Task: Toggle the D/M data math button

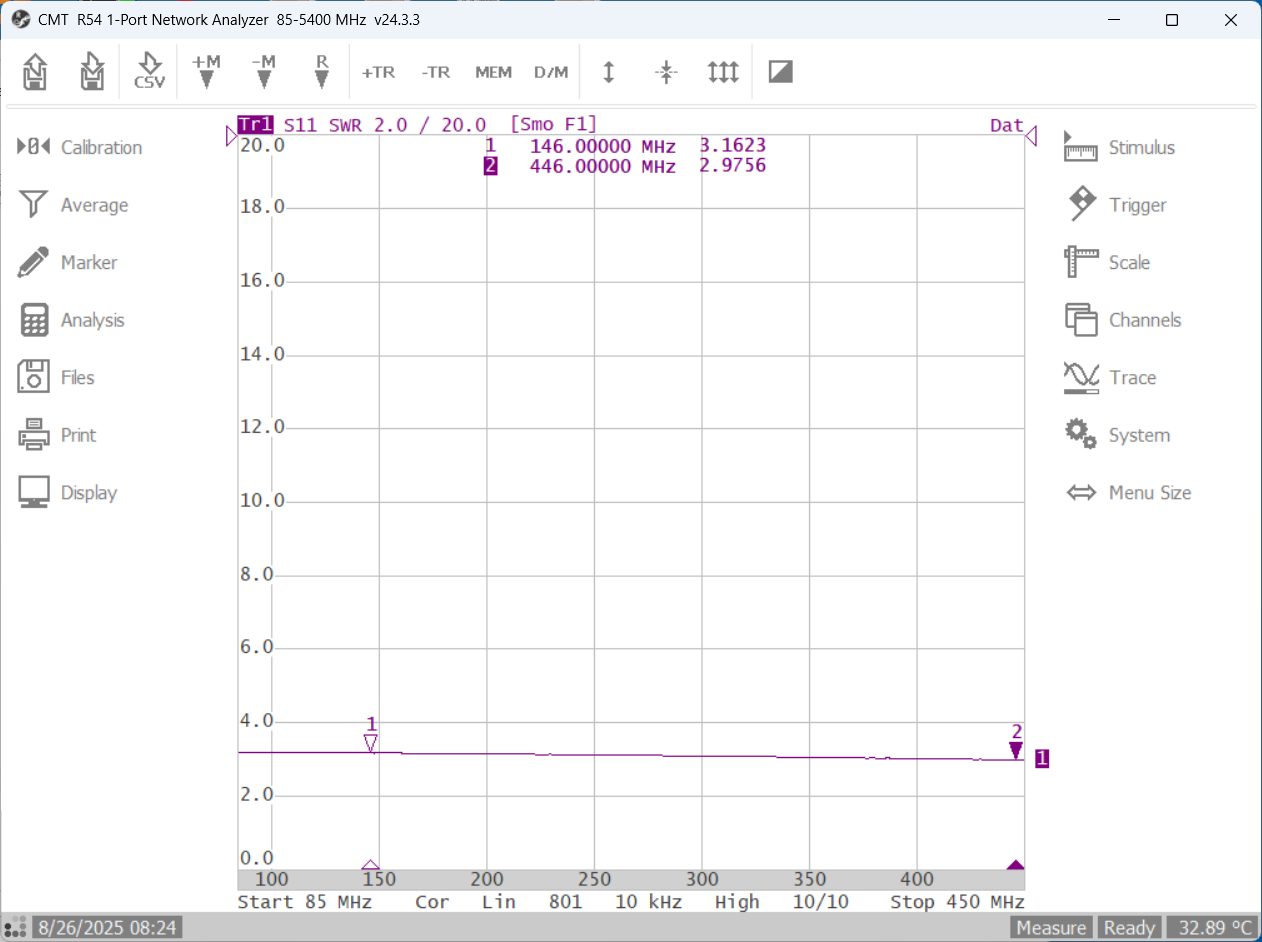Action: pos(550,72)
